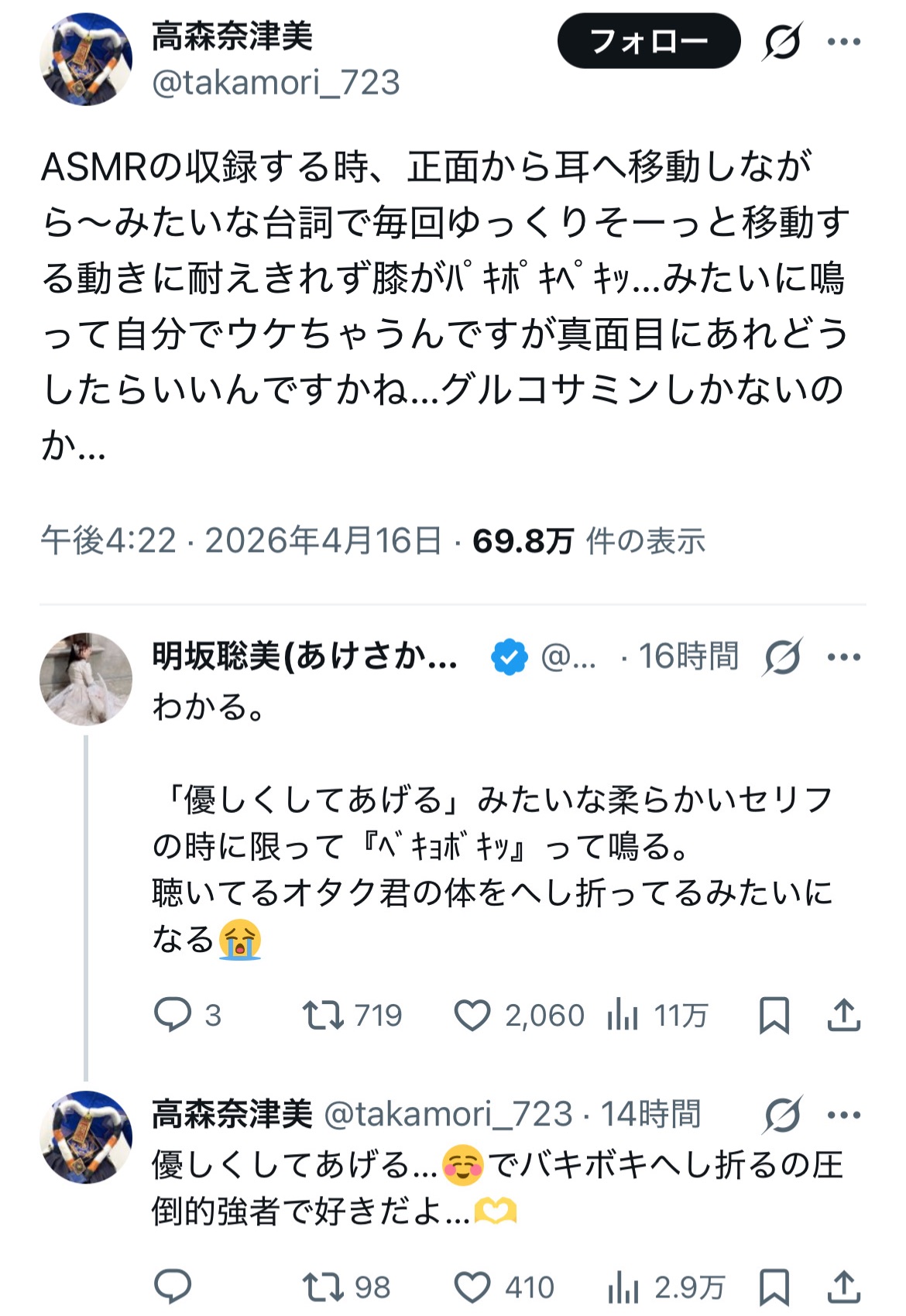Tap Grok icon on 明坂聡美's reply
906x1316 pixels.
(781, 657)
